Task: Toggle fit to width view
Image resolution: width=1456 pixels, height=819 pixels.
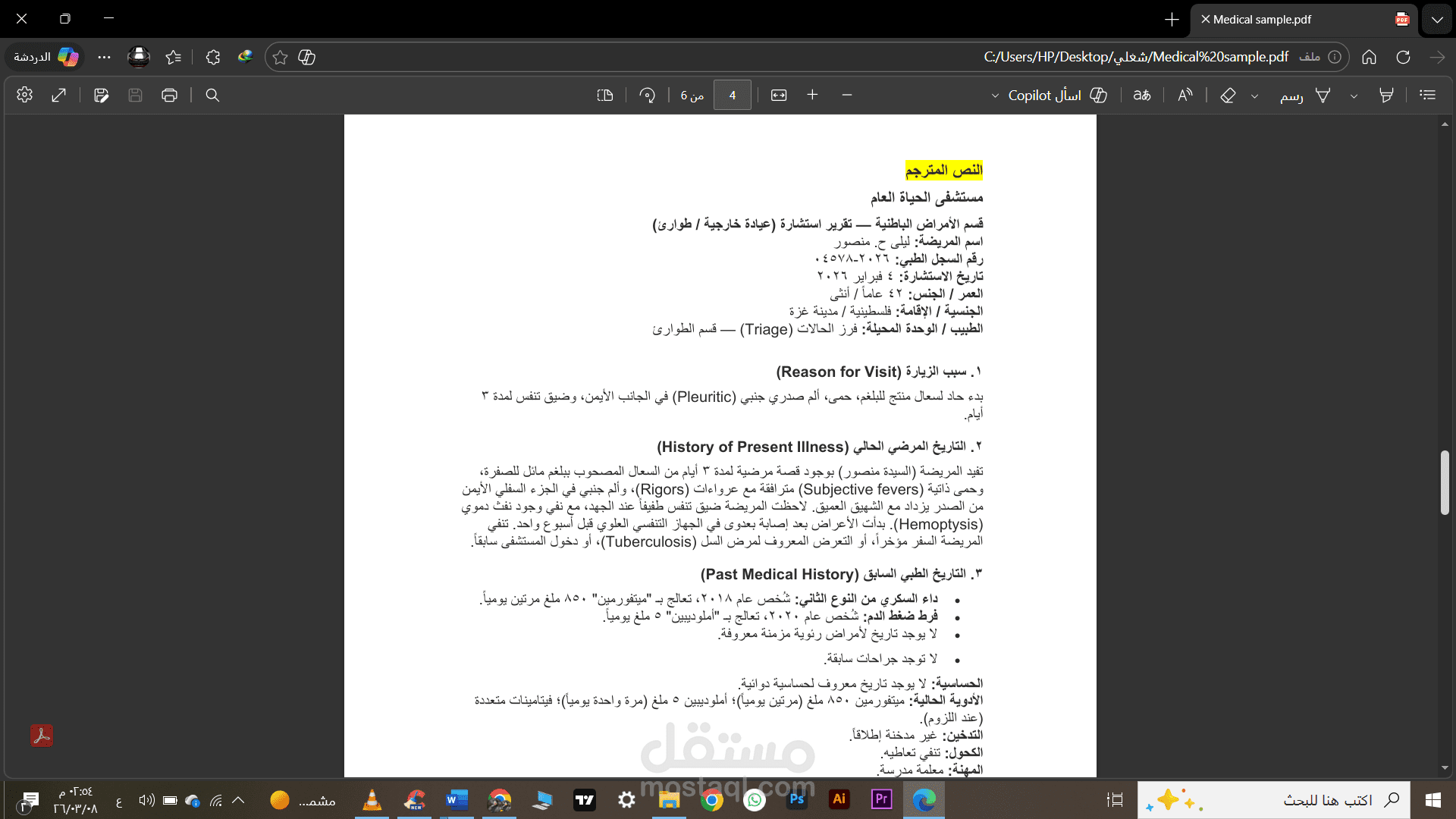Action: coord(779,95)
